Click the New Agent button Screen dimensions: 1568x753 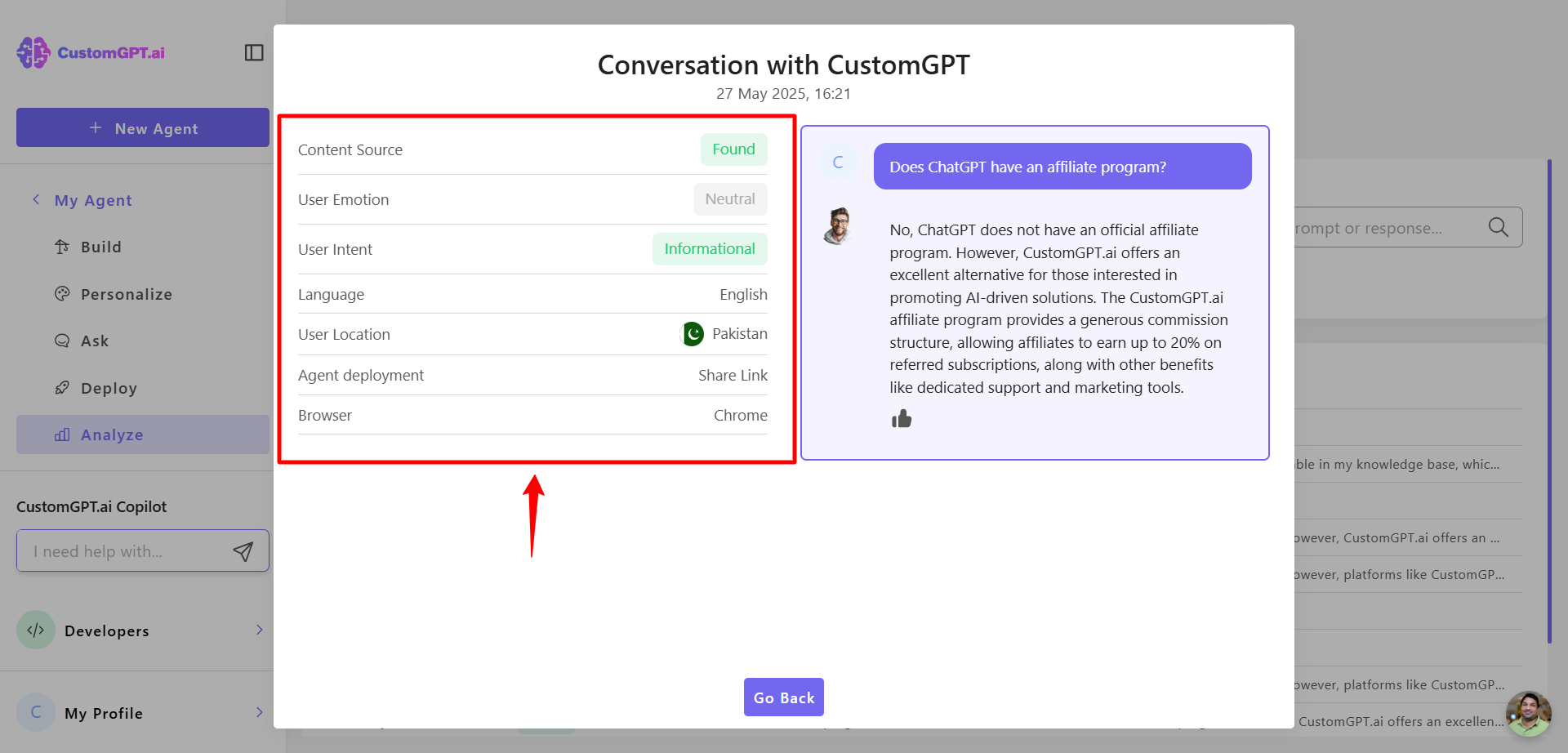143,127
